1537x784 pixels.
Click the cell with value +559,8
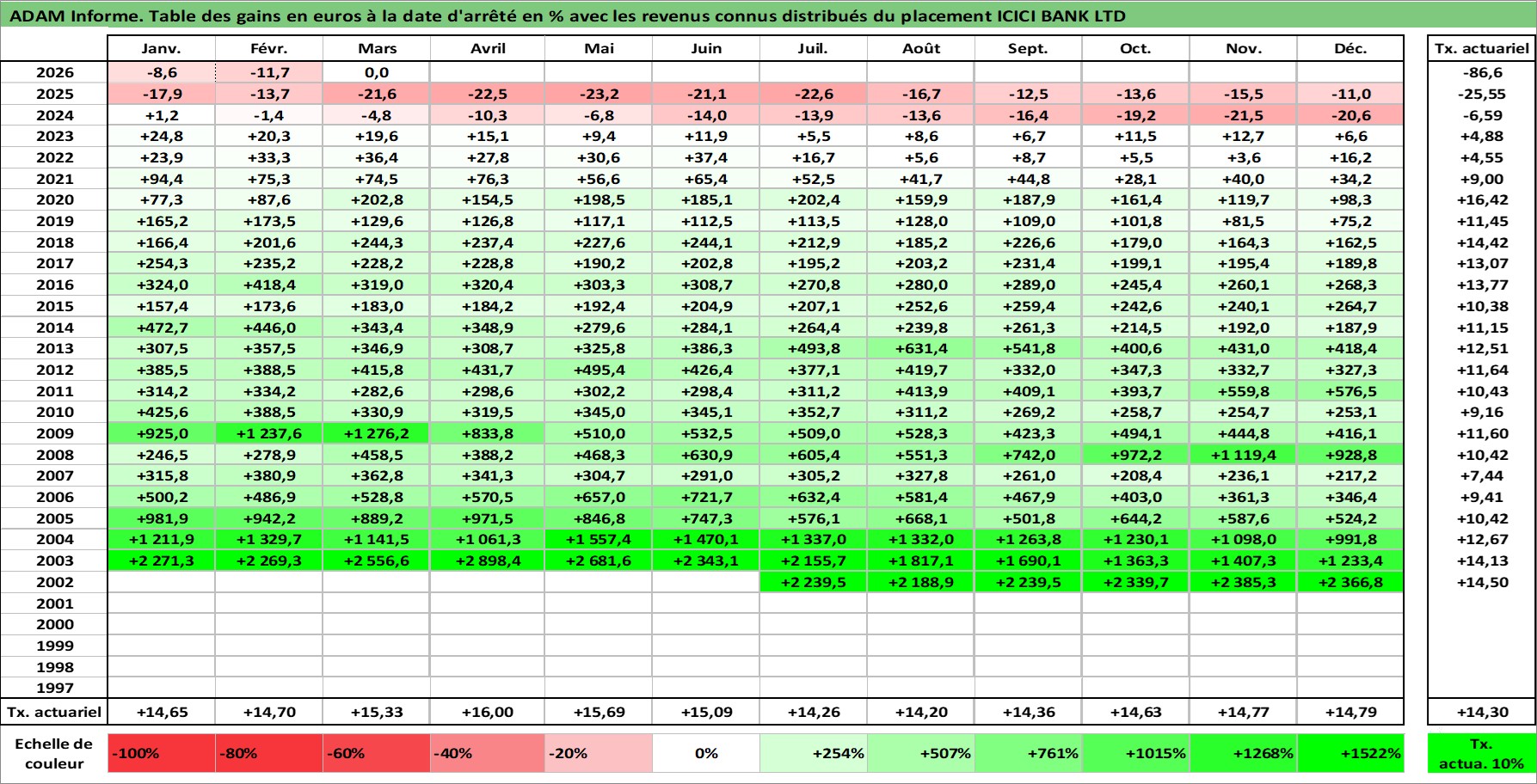coord(1243,391)
